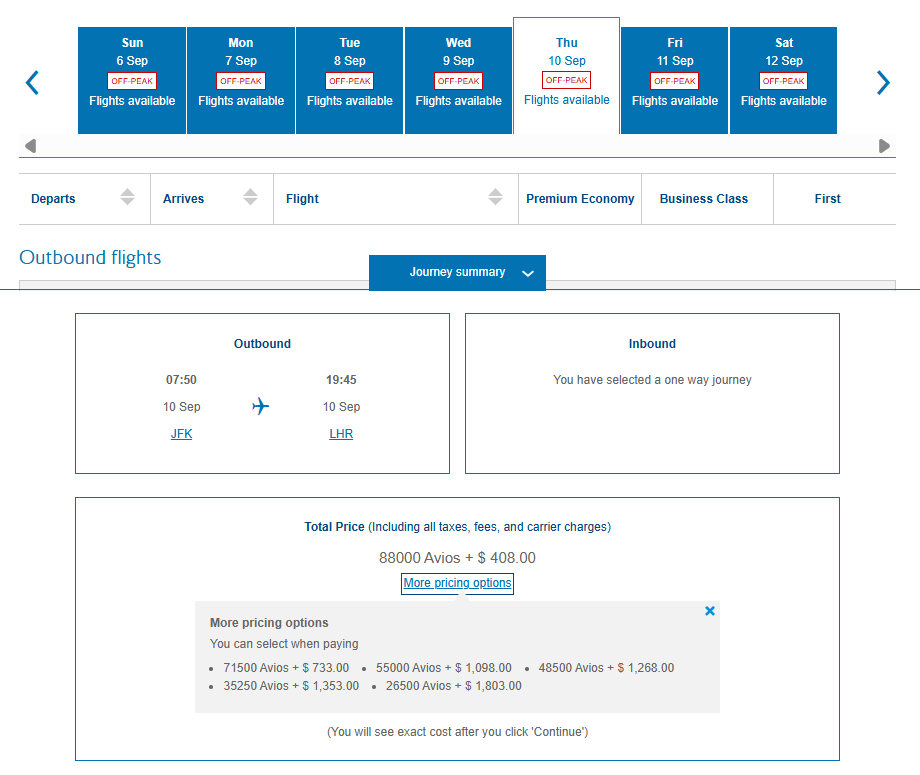
Task: Close the More pricing options popup
Action: (x=709, y=610)
